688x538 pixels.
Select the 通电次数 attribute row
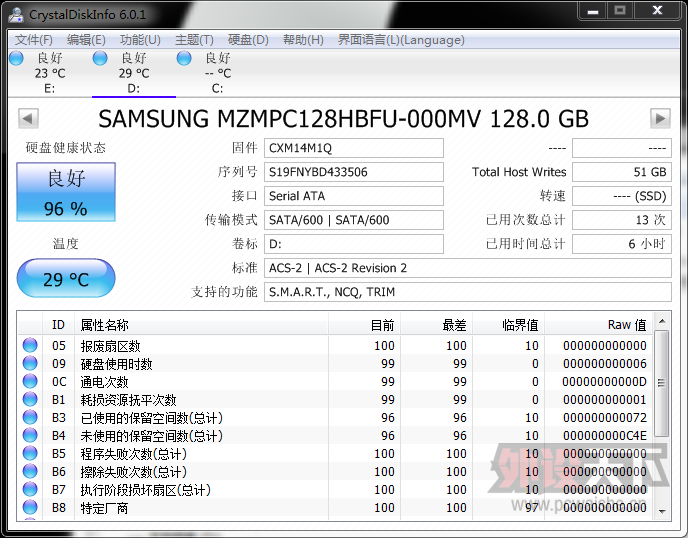[335, 381]
